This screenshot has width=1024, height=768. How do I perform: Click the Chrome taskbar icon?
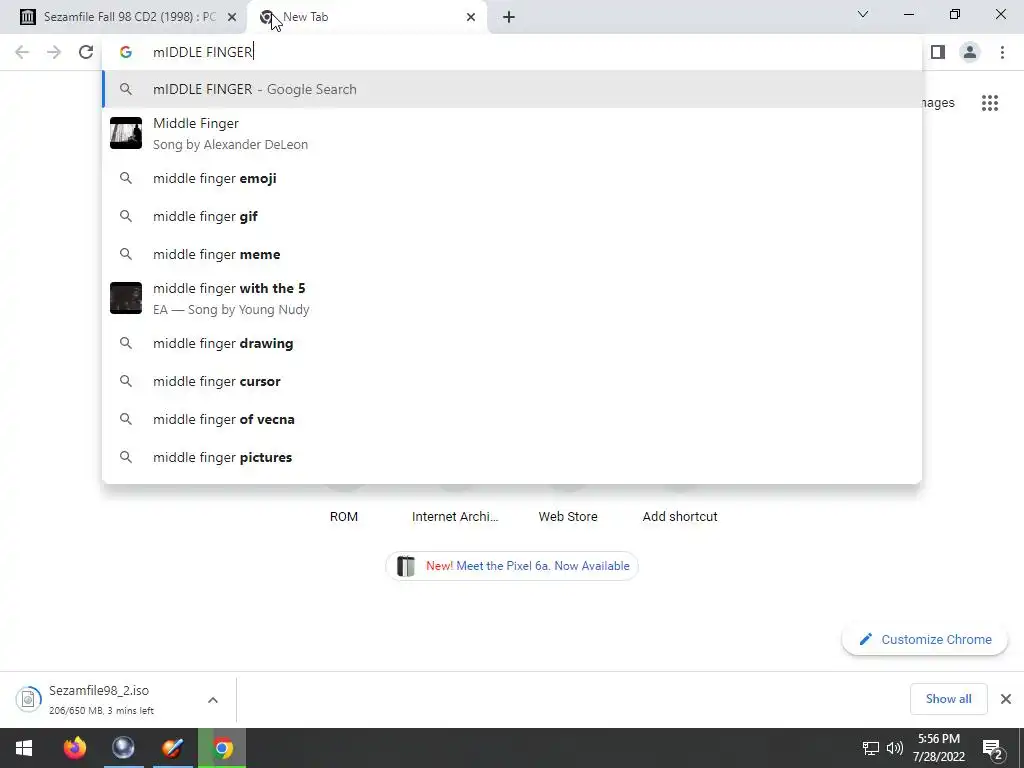[x=222, y=748]
